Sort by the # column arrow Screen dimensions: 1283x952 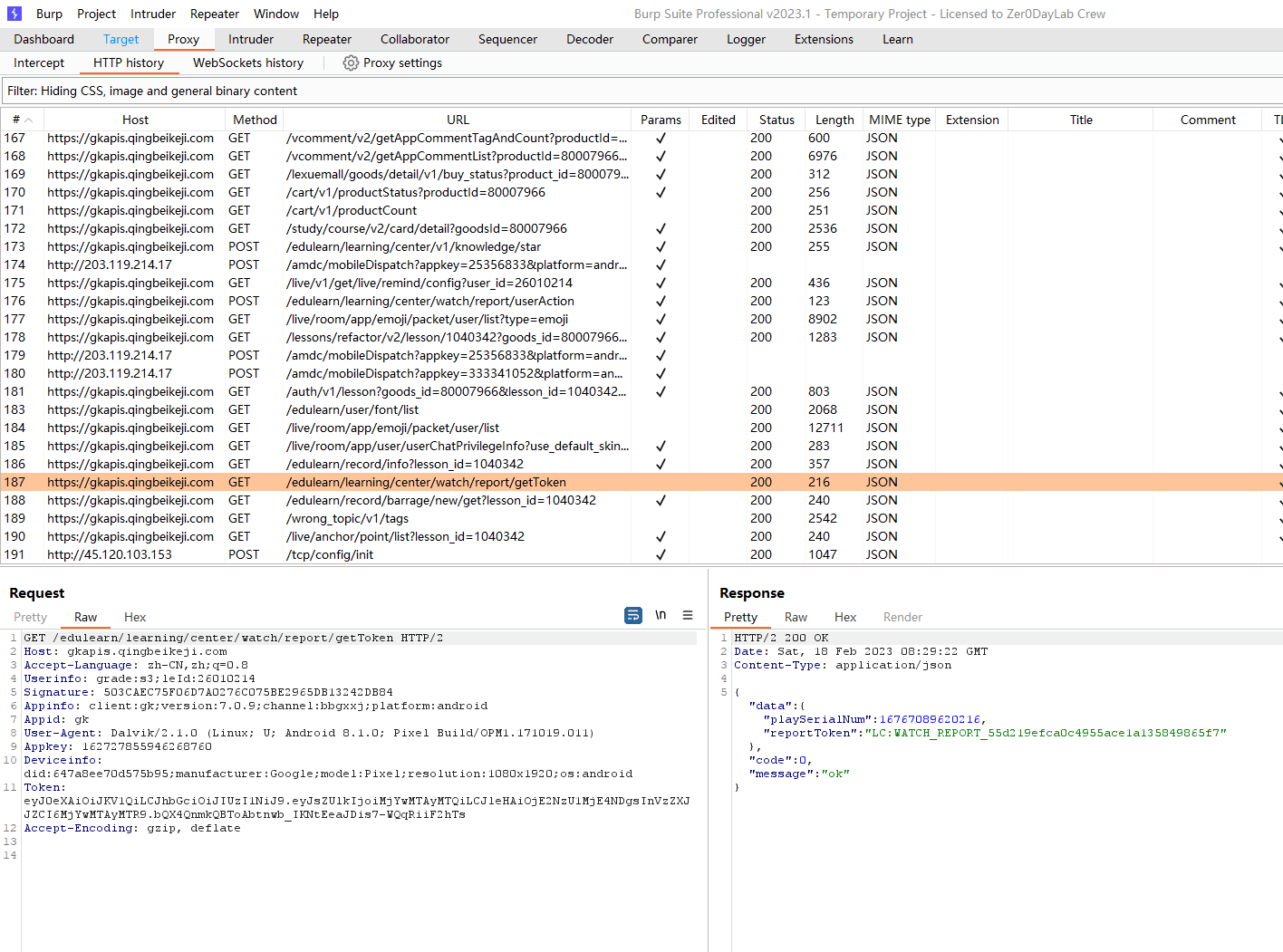pos(29,120)
